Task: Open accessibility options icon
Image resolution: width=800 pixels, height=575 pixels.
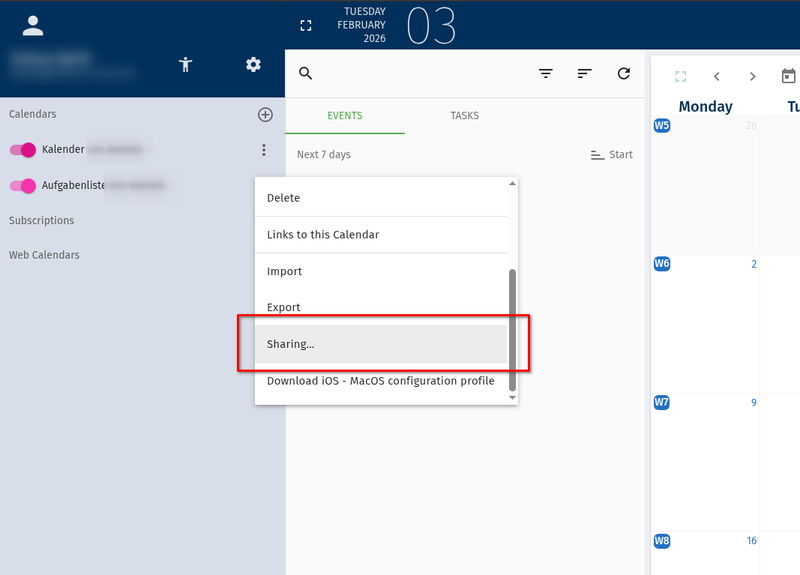Action: tap(185, 65)
